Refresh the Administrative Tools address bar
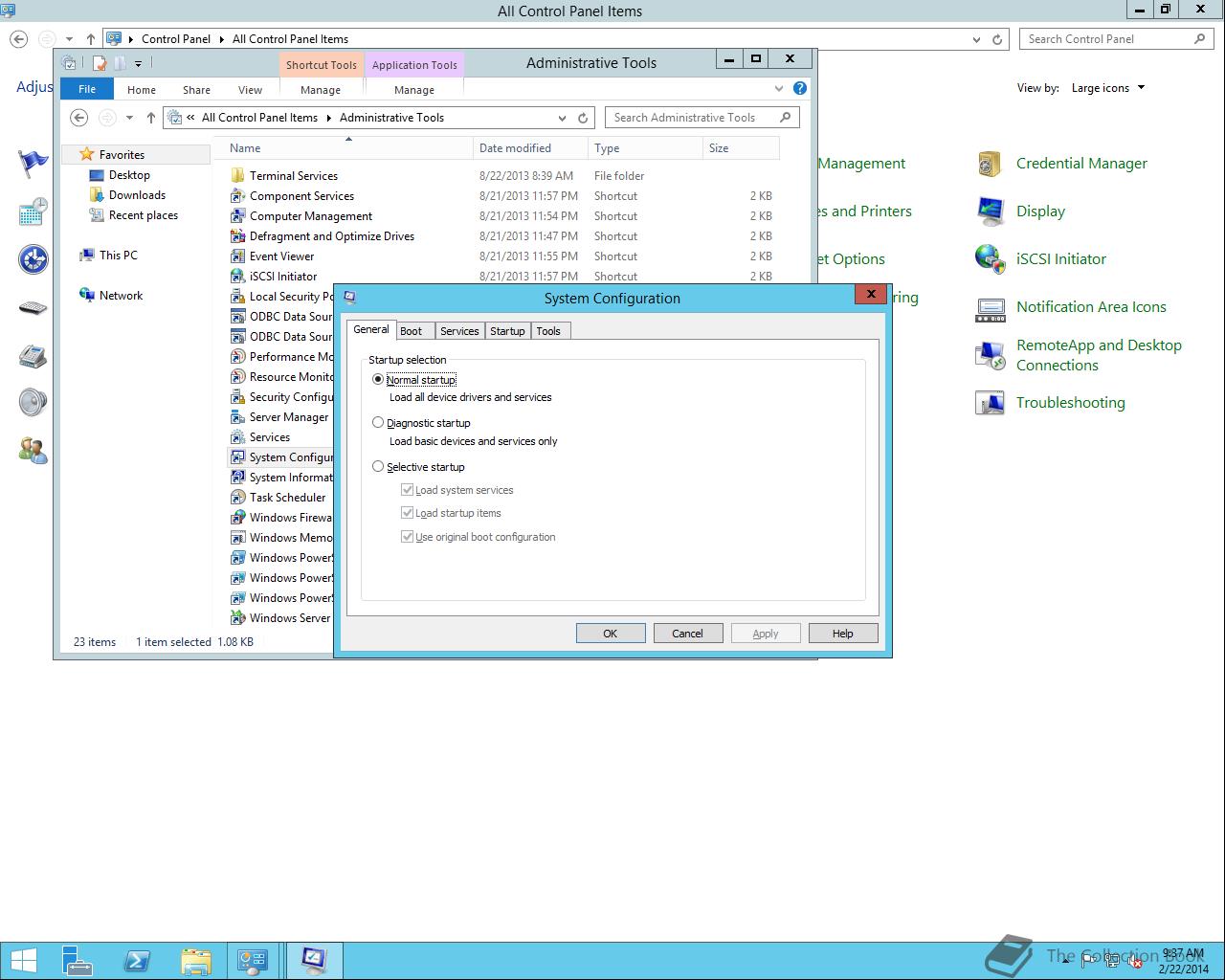 583,118
